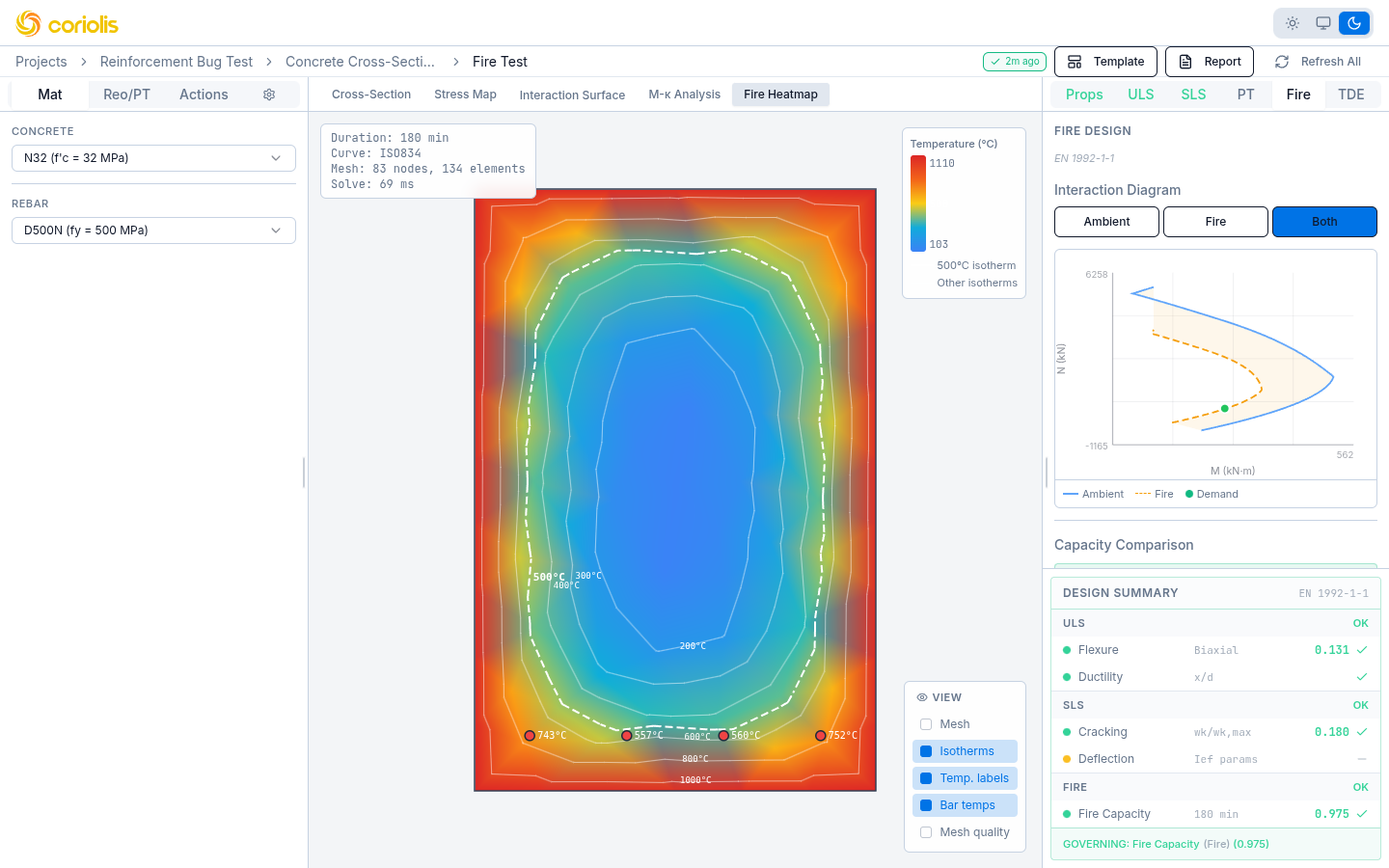Open concrete grade N32 dropdown
Image resolution: width=1389 pixels, height=868 pixels.
pyautogui.click(x=153, y=158)
